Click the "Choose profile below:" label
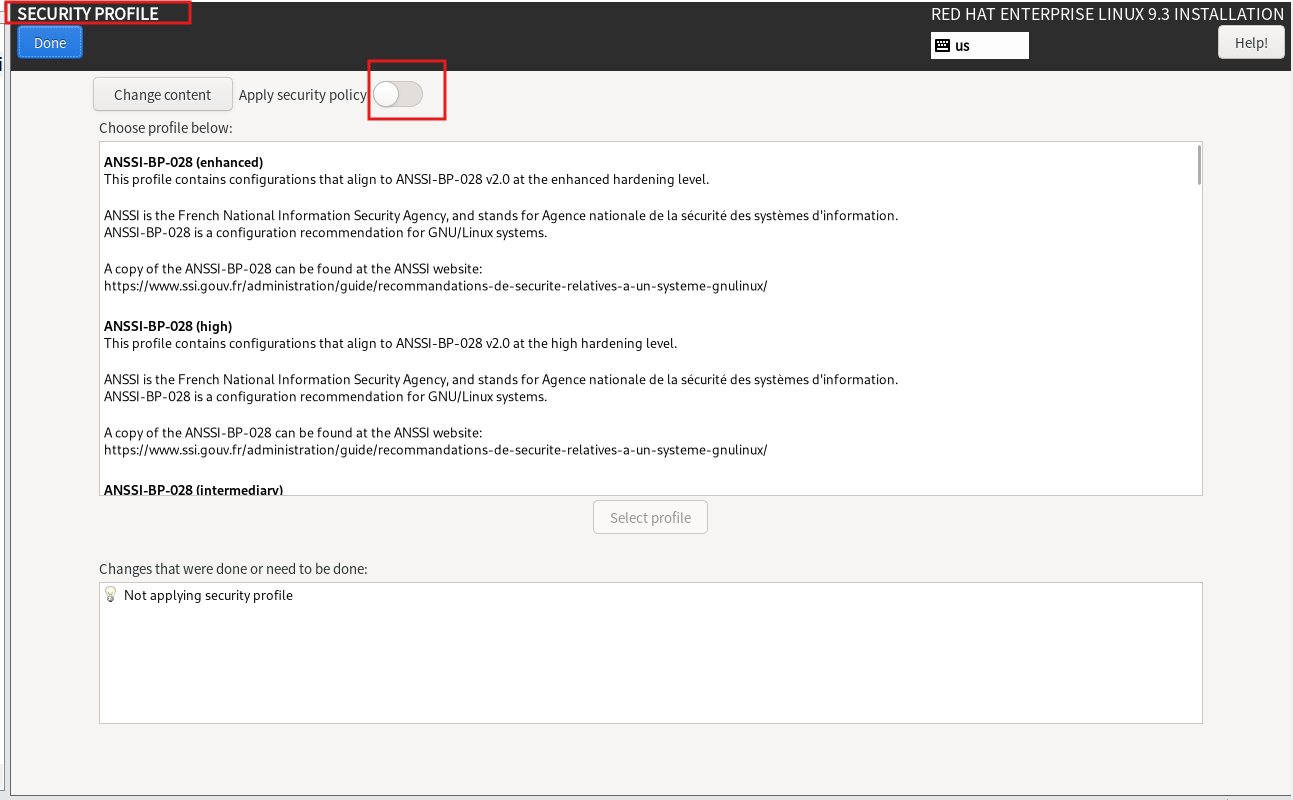The width and height of the screenshot is (1293, 800). pos(165,128)
